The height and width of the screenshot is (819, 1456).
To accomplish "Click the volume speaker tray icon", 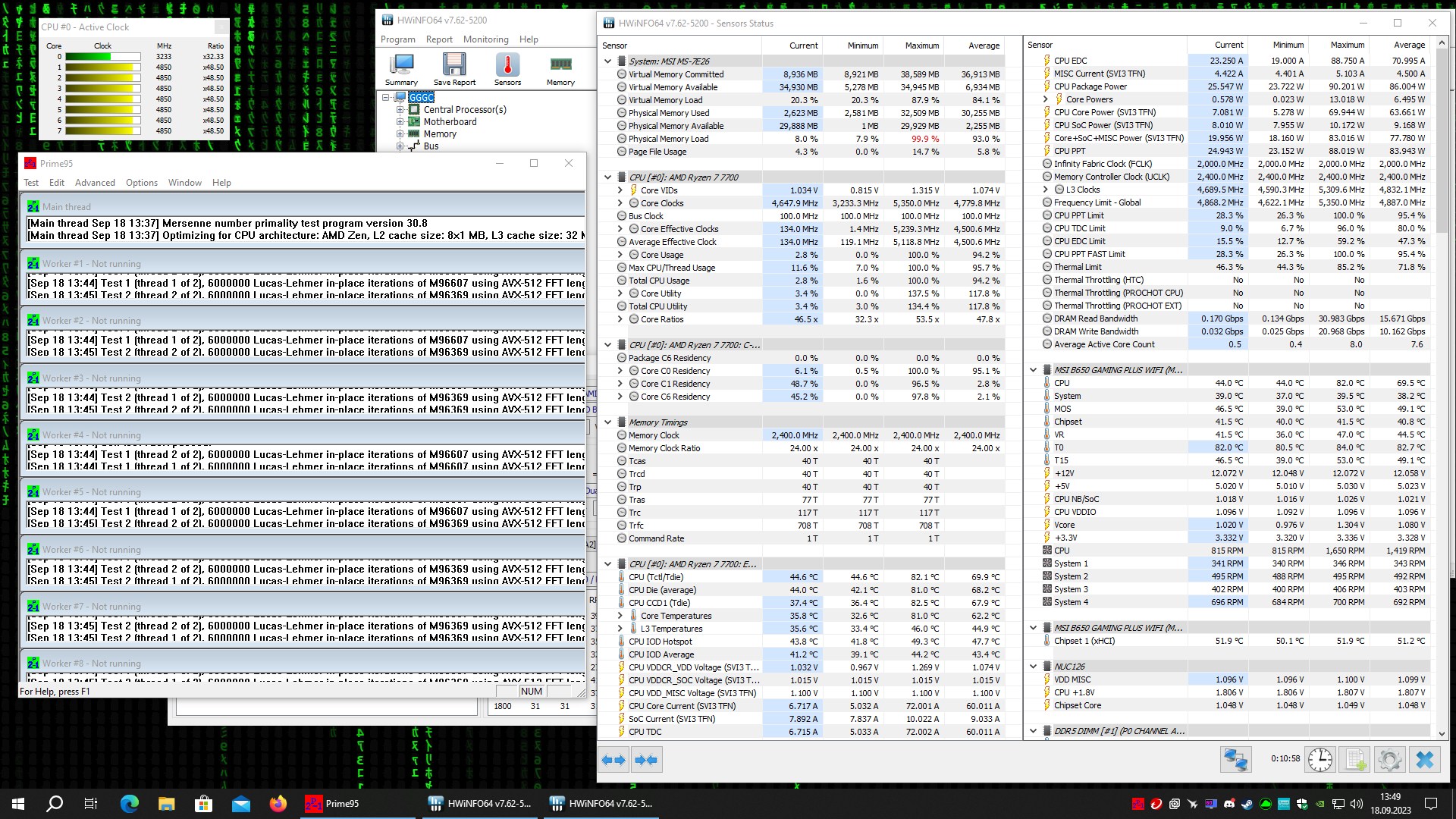I will point(1357,804).
